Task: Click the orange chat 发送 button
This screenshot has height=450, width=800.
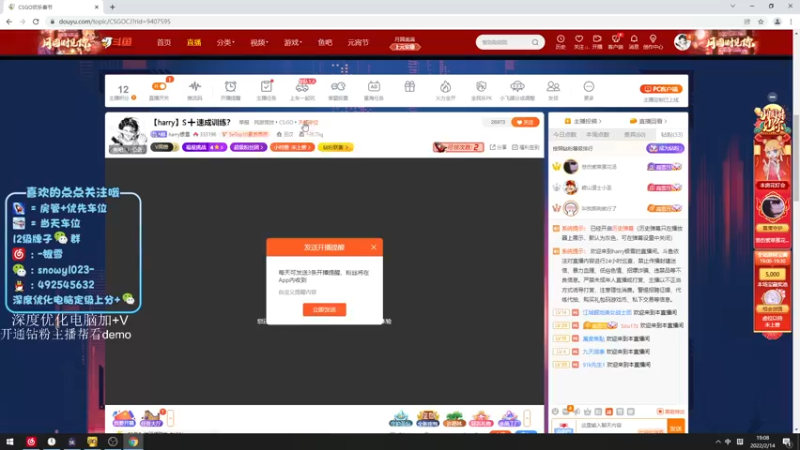Action: coord(676,428)
